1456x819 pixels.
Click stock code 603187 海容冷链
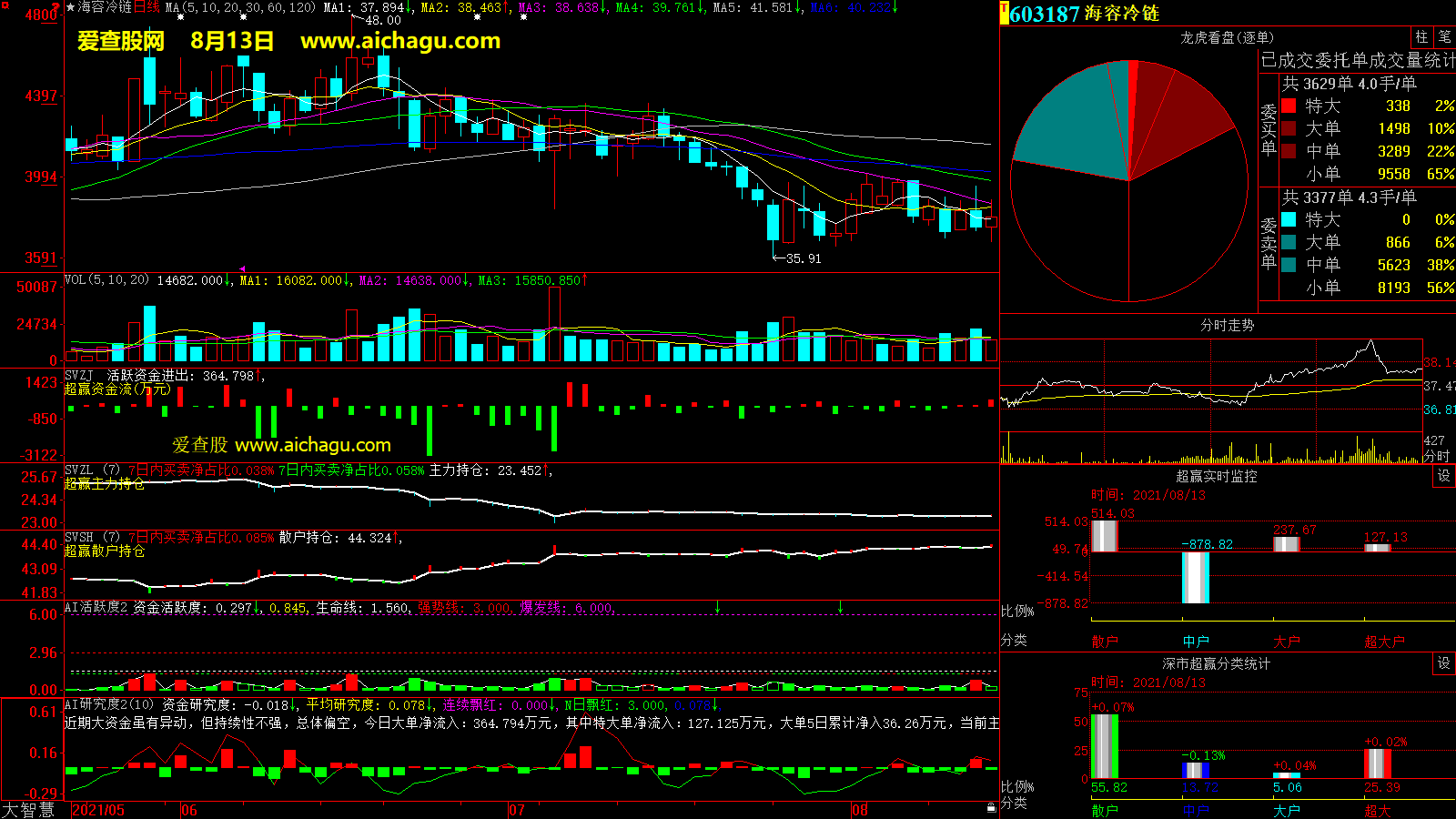[1084, 14]
